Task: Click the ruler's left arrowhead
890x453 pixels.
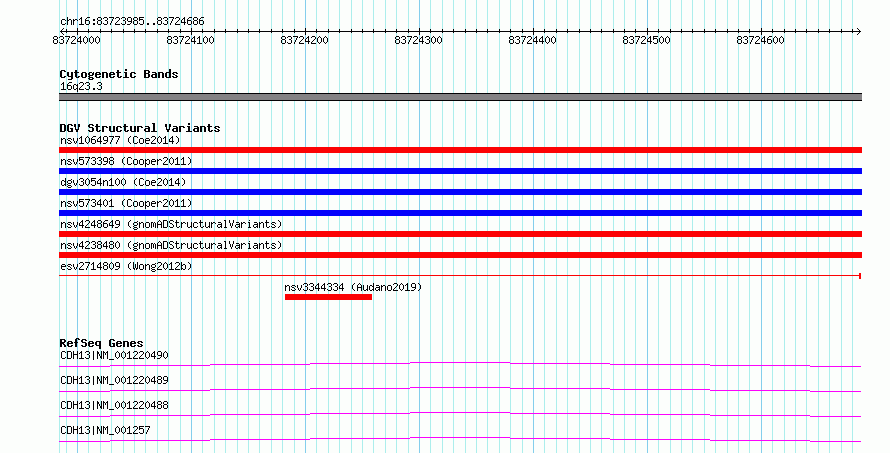Action: [x=62, y=31]
